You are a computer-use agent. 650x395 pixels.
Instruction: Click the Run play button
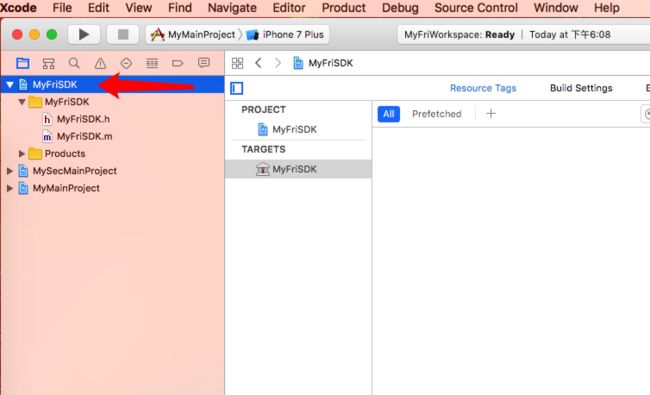84,34
